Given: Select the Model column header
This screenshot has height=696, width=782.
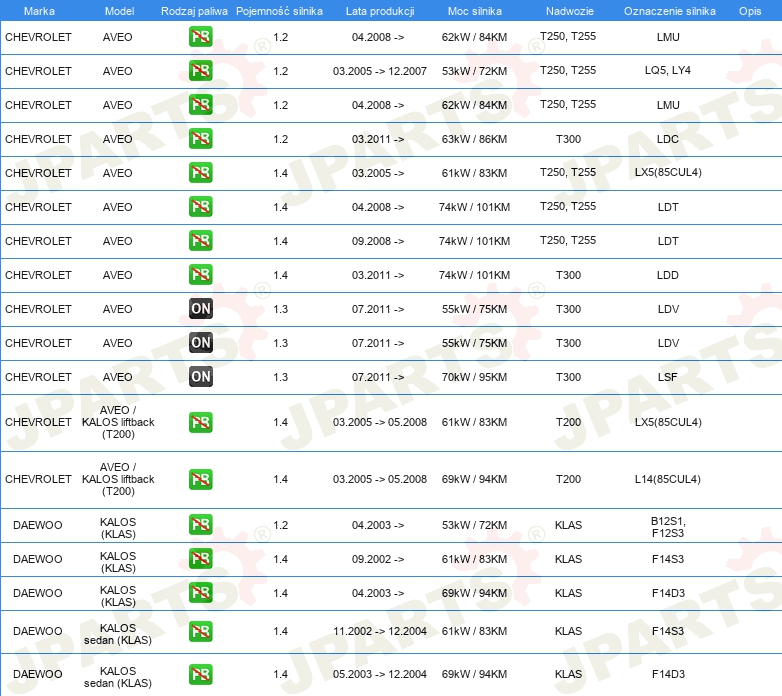Looking at the screenshot, I should tap(118, 10).
